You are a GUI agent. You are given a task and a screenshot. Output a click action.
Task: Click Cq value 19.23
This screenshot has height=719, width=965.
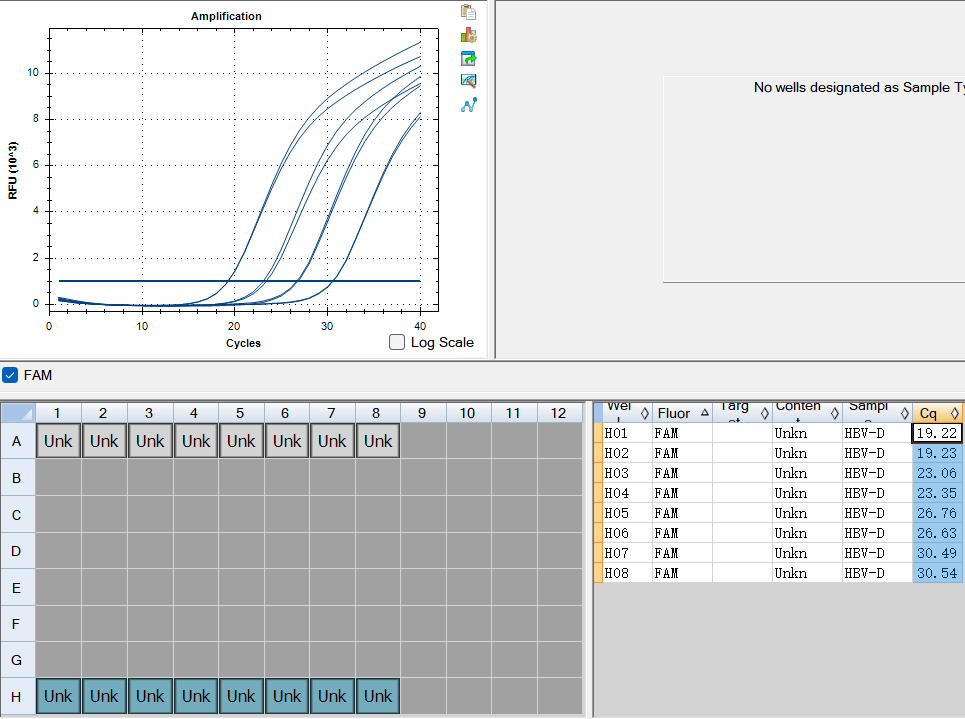(x=937, y=453)
